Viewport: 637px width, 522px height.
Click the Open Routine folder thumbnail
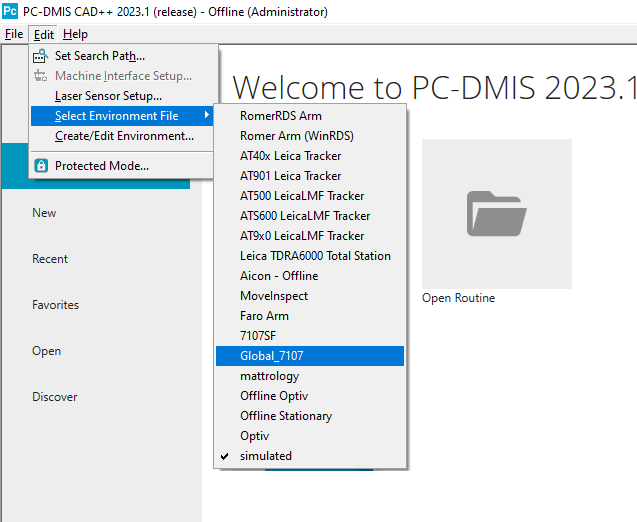496,213
